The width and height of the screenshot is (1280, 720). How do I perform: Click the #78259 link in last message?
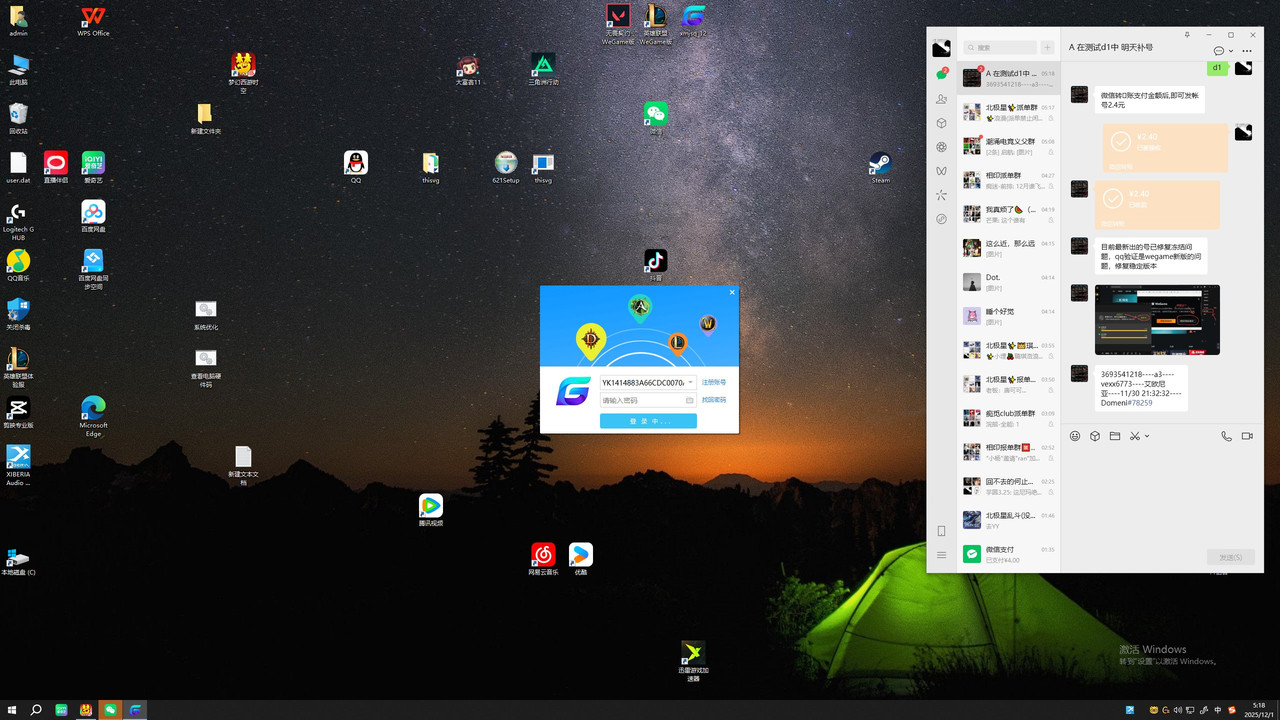coord(1138,403)
